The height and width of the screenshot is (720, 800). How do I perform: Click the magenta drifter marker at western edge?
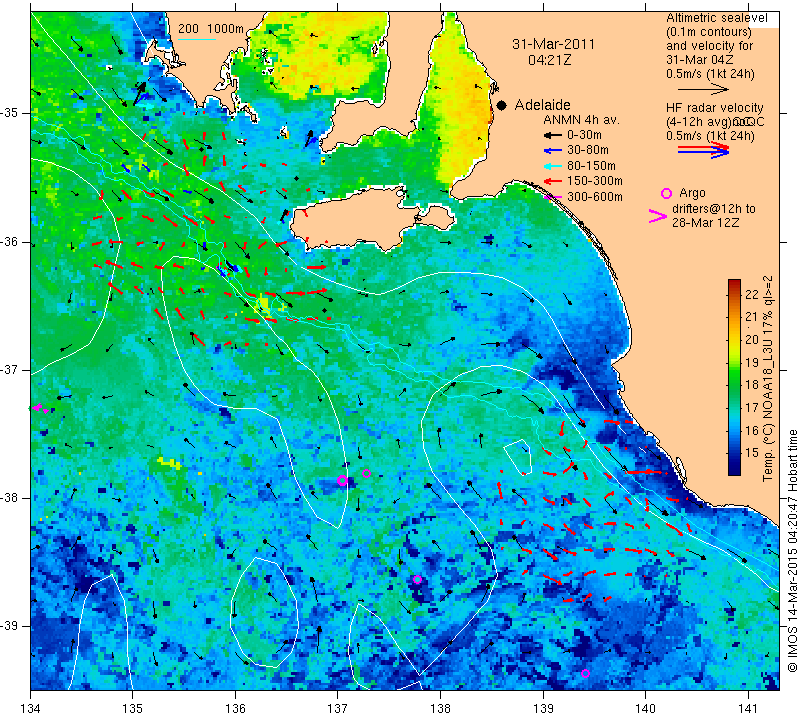40,408
